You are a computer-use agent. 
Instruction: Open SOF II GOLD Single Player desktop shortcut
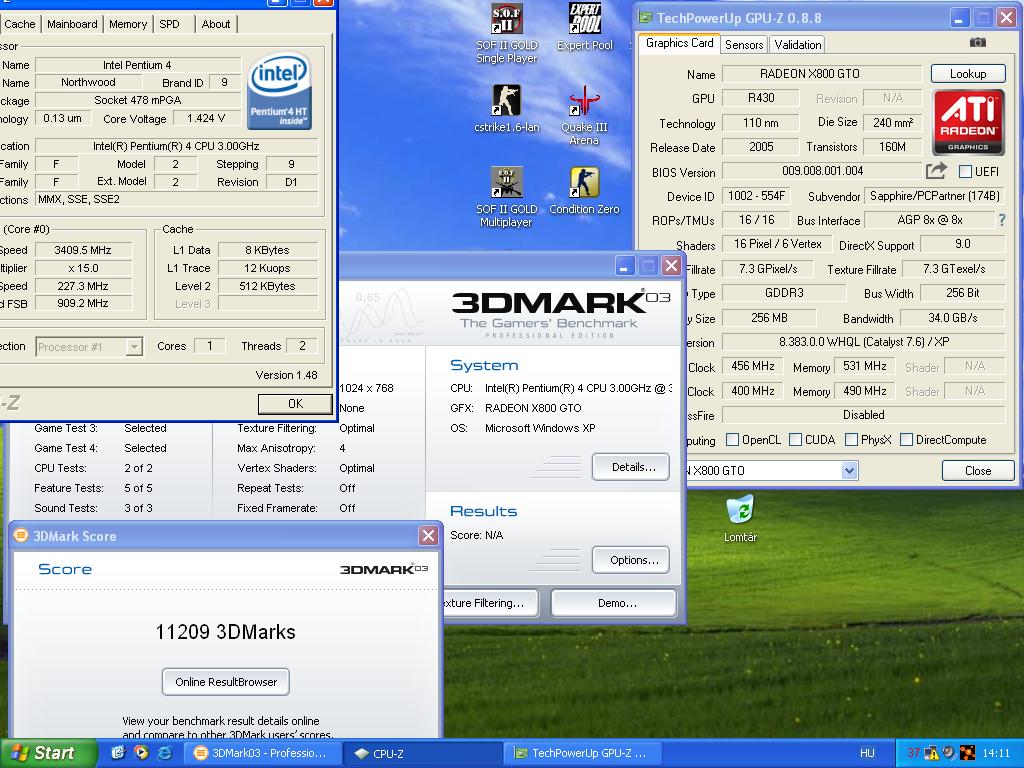point(506,33)
